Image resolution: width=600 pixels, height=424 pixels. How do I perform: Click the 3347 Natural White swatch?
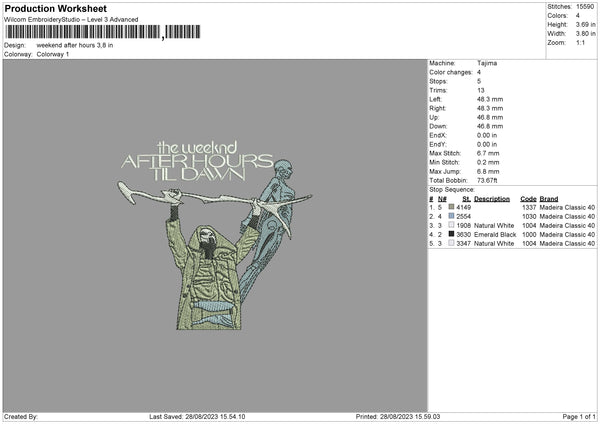click(452, 243)
